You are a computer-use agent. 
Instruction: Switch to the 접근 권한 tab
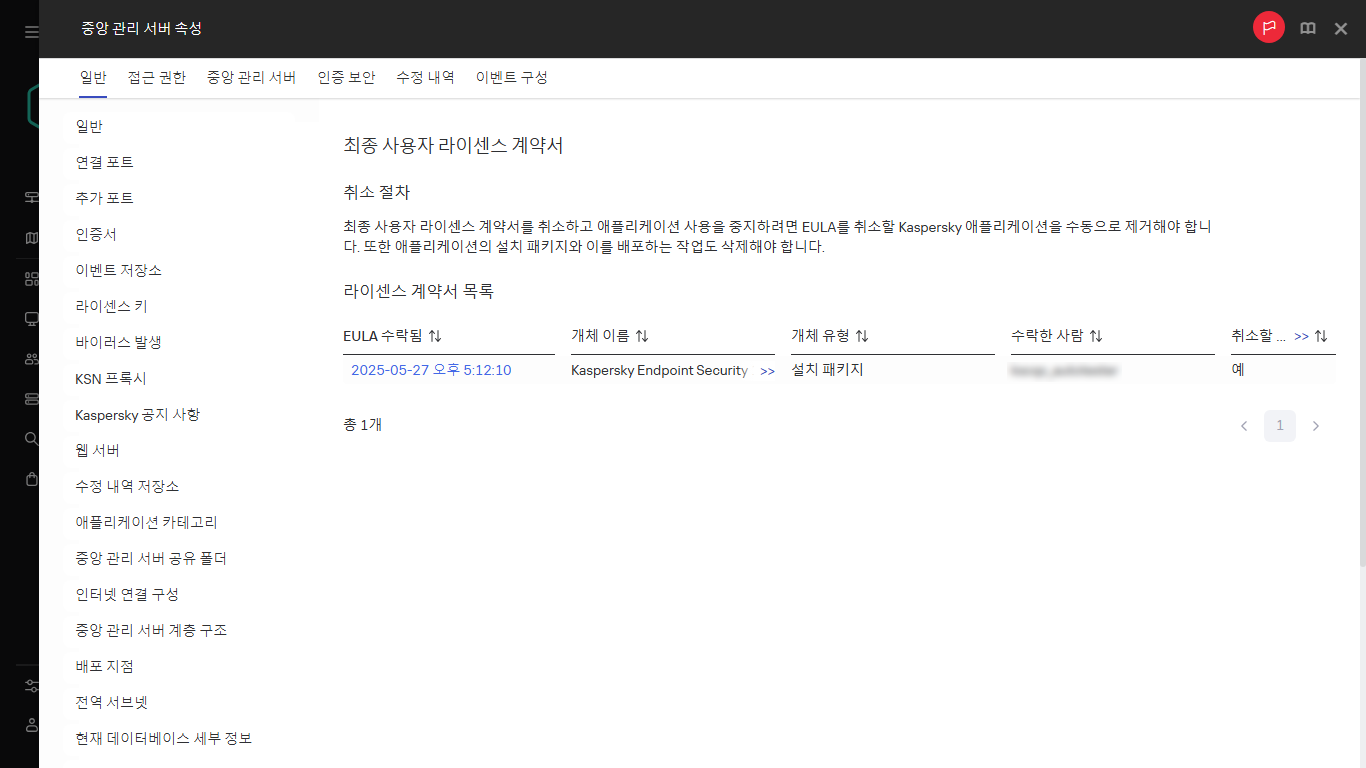[156, 77]
